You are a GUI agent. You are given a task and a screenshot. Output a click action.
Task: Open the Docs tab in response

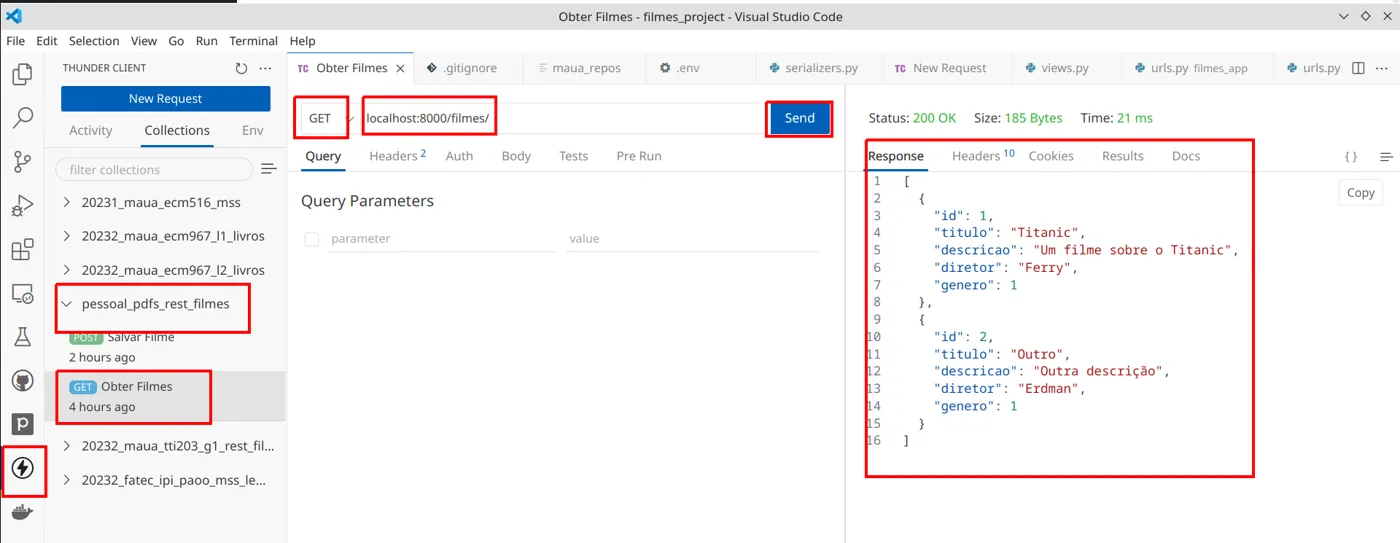point(1186,156)
